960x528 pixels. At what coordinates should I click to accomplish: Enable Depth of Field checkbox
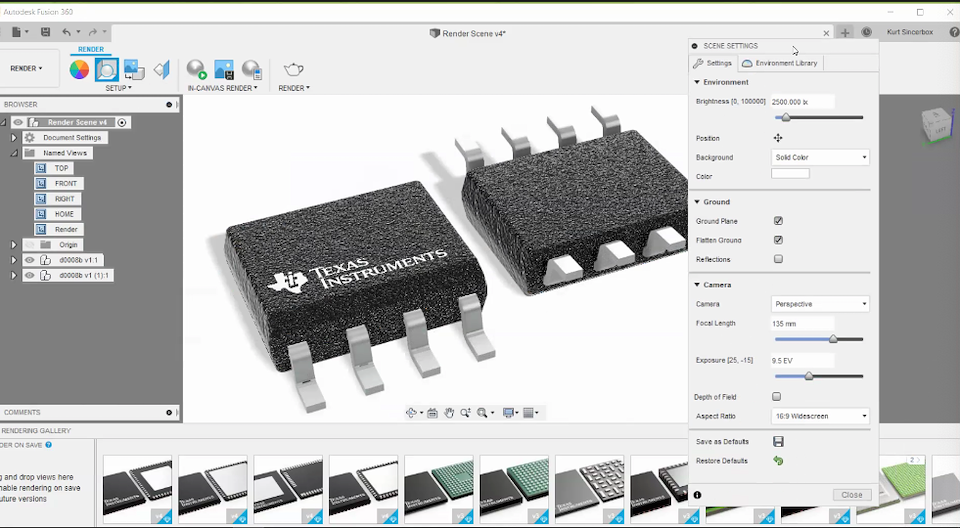[x=777, y=397]
